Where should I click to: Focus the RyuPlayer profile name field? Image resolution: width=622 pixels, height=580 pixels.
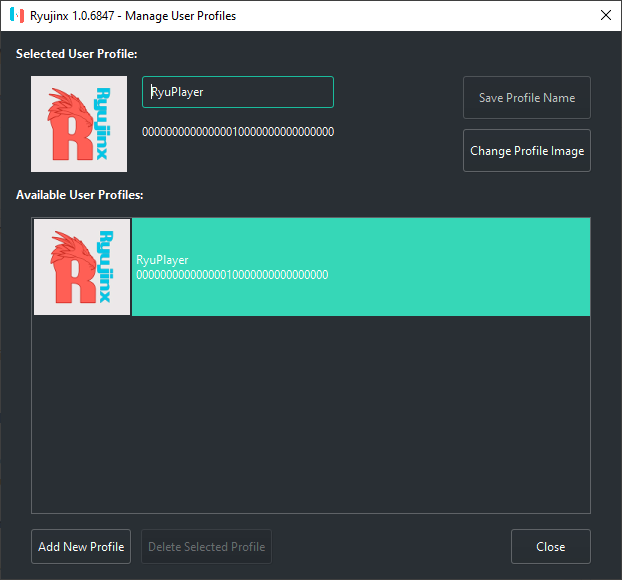pos(238,92)
